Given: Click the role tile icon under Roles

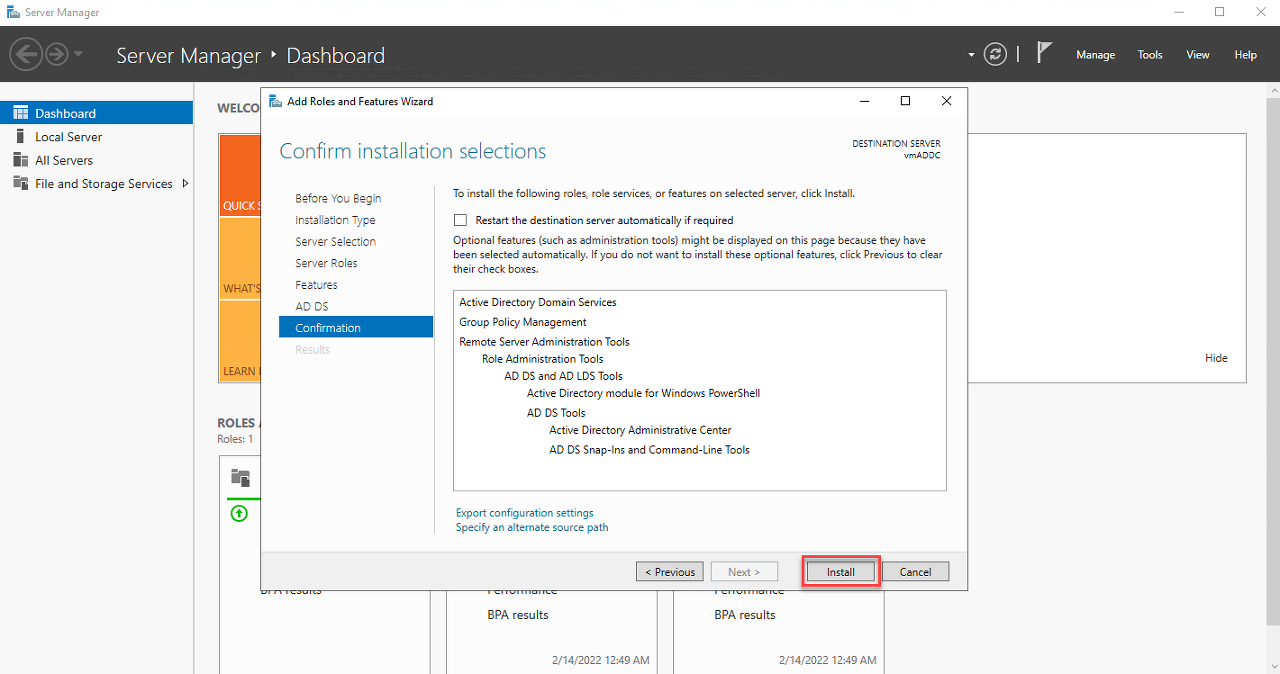Looking at the screenshot, I should point(240,477).
